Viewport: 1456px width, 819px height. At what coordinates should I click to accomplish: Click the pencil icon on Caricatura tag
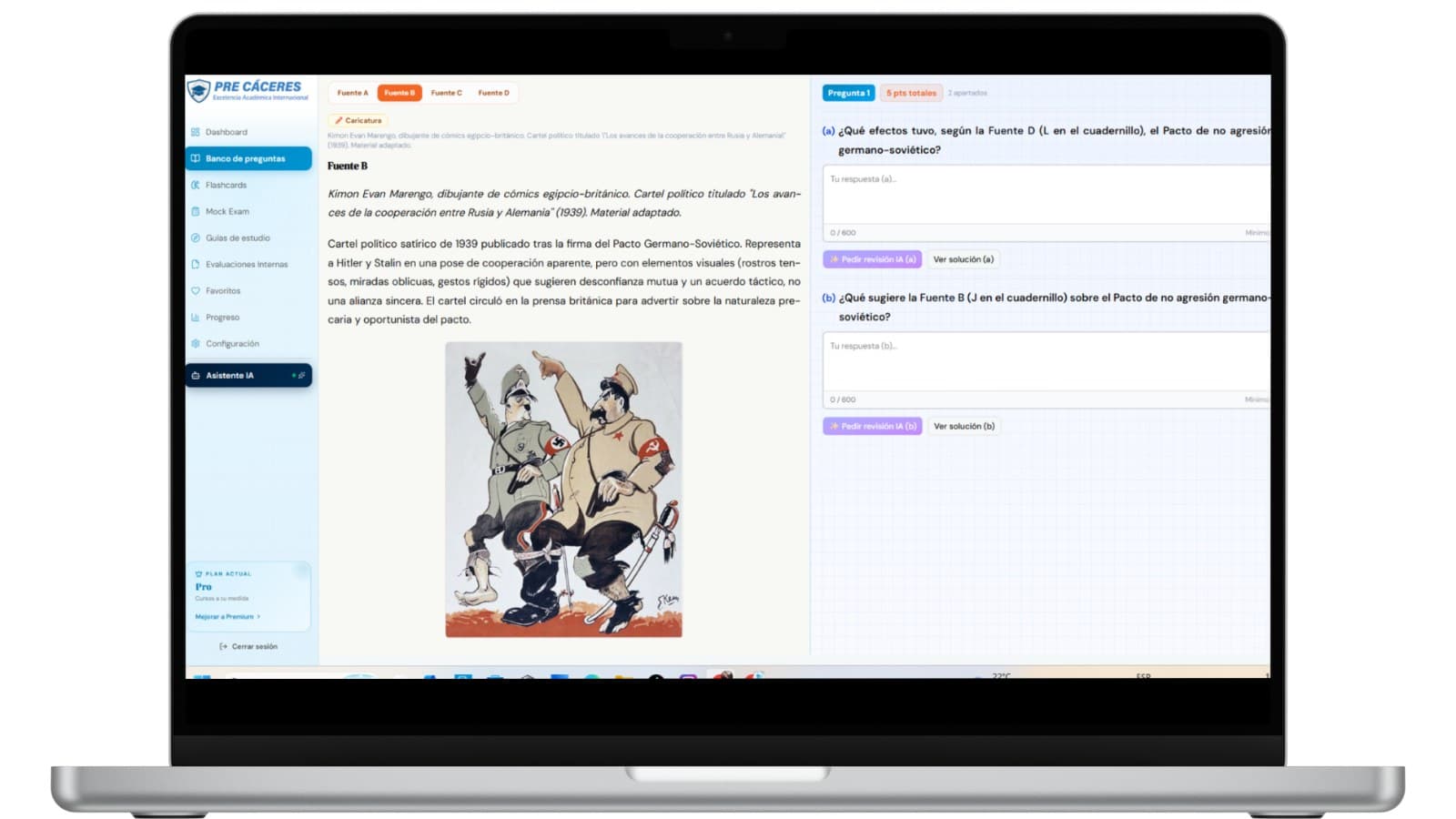point(339,120)
